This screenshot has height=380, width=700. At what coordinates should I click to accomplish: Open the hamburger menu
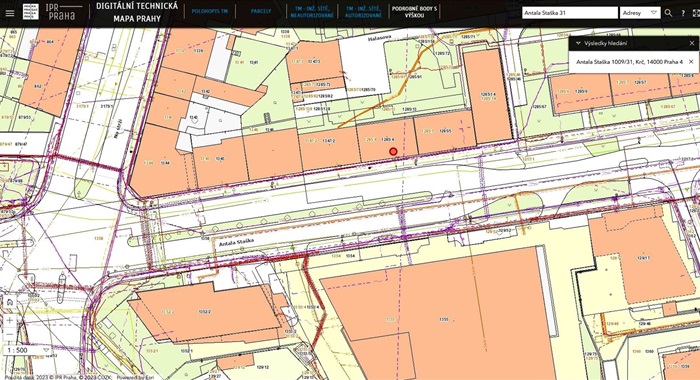[9, 13]
